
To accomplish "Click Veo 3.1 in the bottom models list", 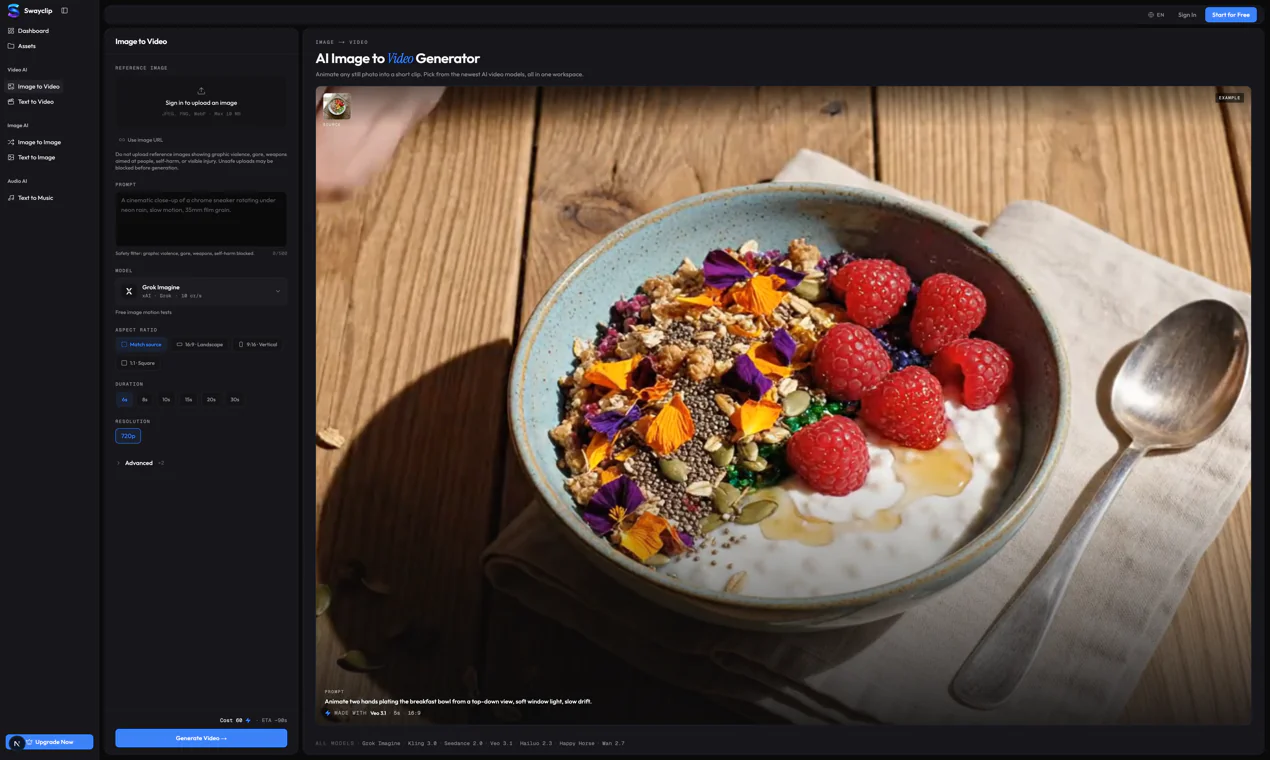I will click(x=501, y=743).
